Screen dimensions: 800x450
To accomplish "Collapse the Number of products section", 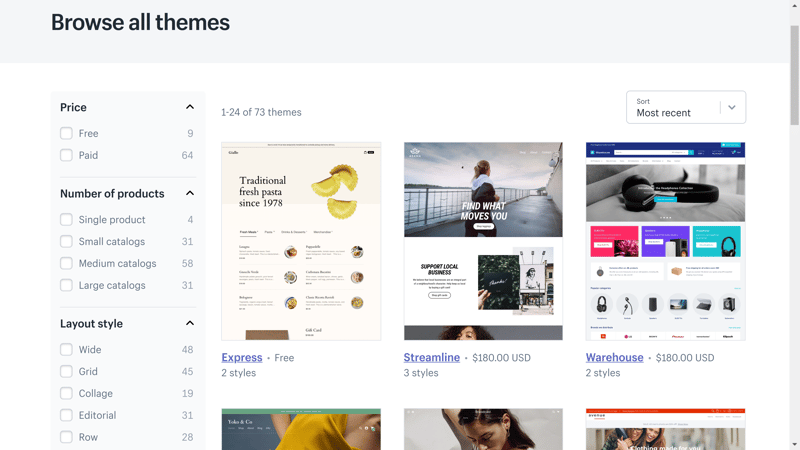I will (190, 193).
